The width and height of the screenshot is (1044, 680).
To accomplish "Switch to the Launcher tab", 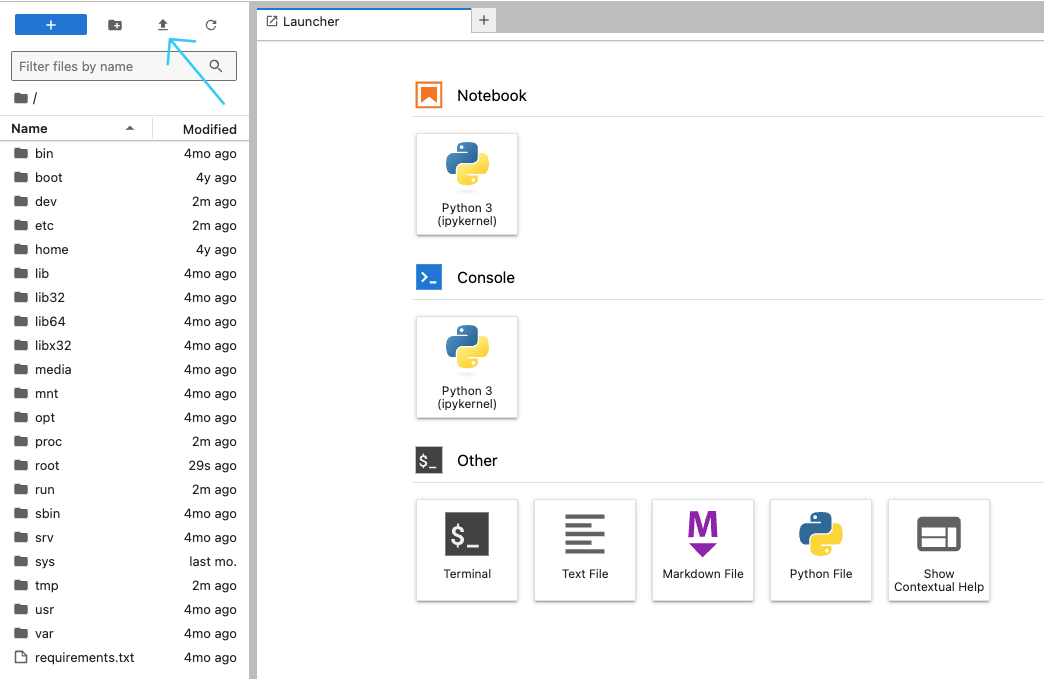I will coord(364,21).
